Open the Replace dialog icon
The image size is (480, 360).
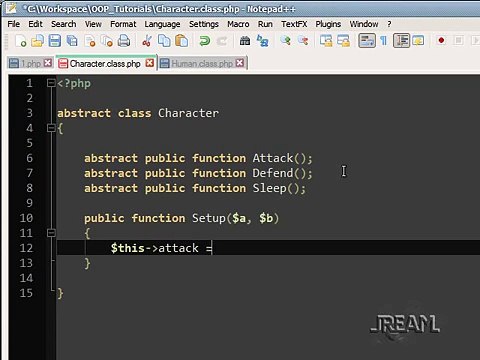pos(262,41)
